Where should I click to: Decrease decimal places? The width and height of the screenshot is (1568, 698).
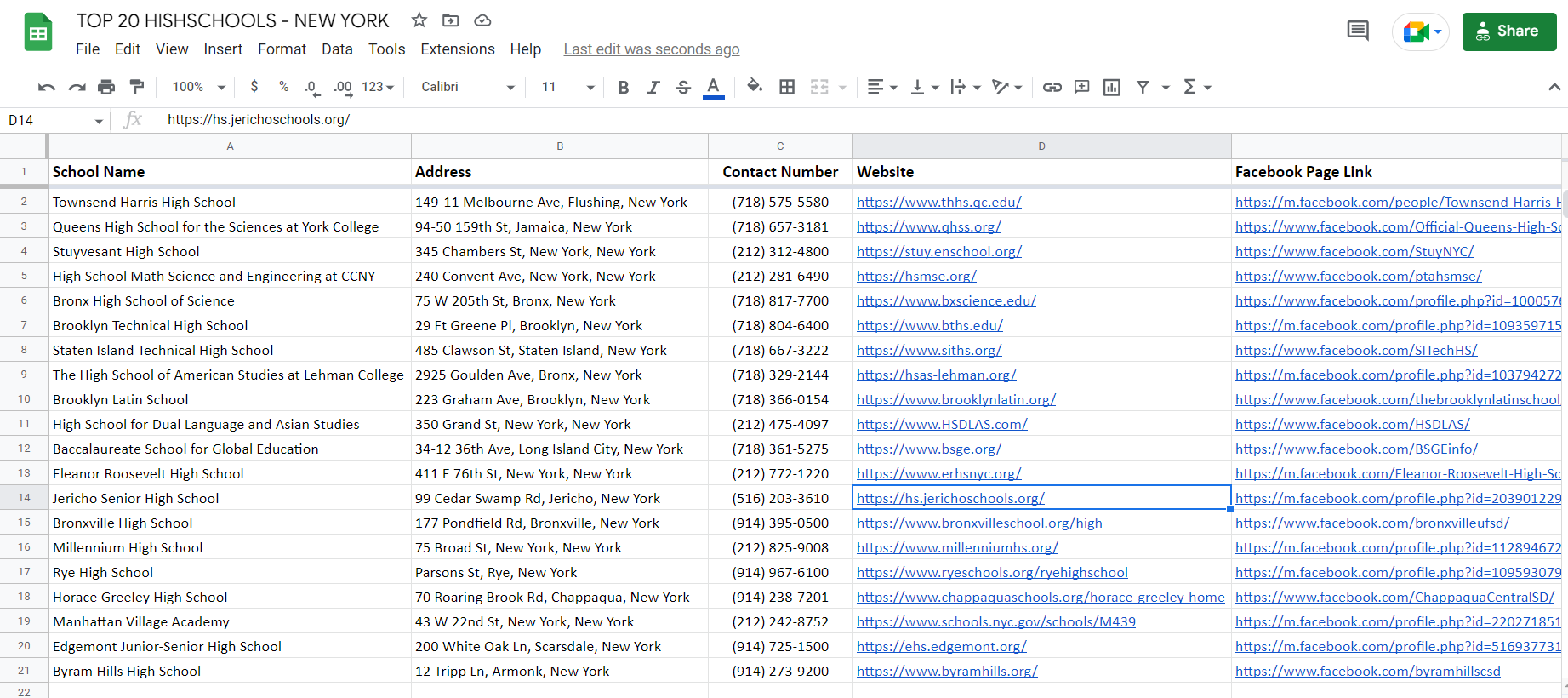pos(312,87)
